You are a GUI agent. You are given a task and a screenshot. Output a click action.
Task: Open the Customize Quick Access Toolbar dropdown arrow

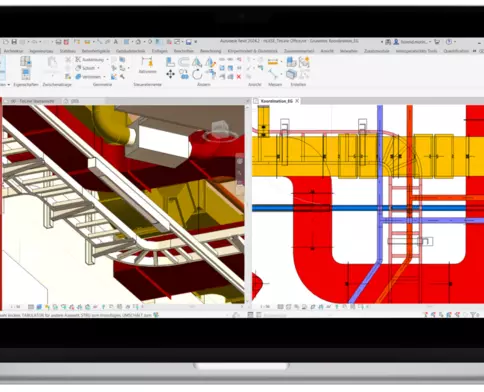[x=196, y=42]
